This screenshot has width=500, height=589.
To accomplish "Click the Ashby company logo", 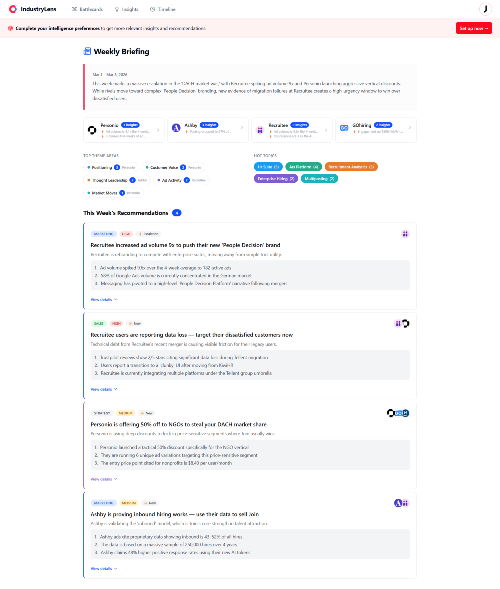I will (176, 128).
